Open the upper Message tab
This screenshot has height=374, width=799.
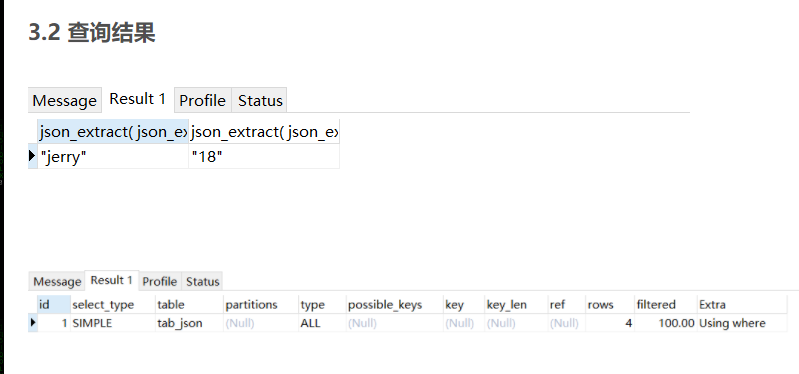click(65, 100)
